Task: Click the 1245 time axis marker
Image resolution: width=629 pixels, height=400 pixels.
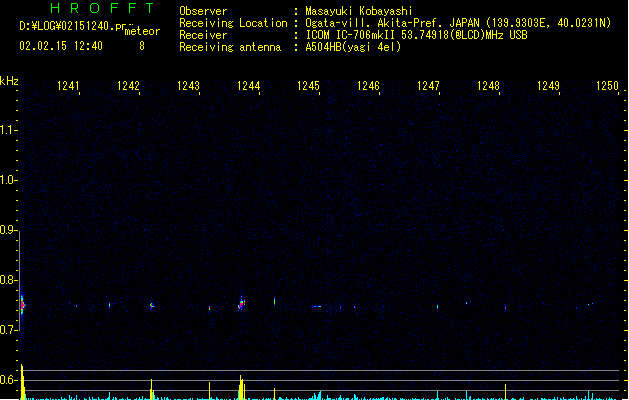Action: (x=308, y=86)
